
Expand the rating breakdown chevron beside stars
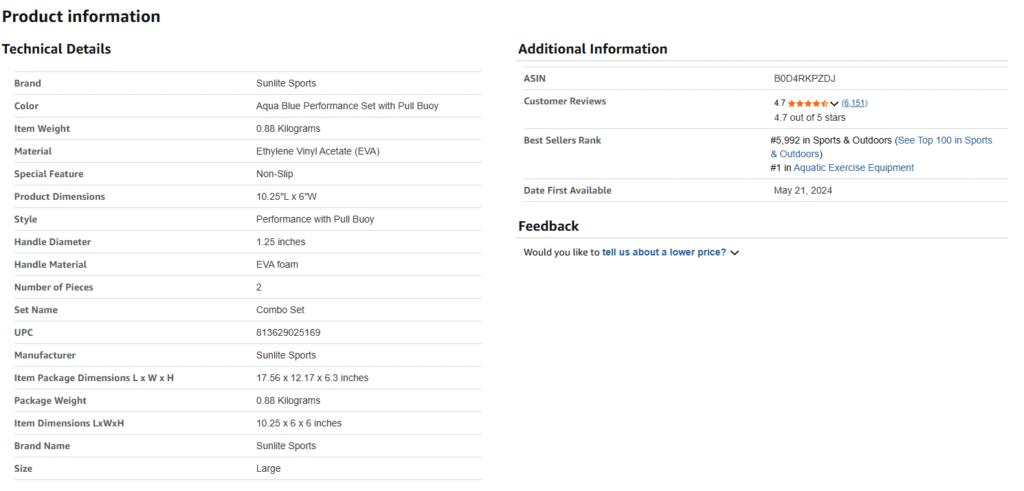point(834,104)
